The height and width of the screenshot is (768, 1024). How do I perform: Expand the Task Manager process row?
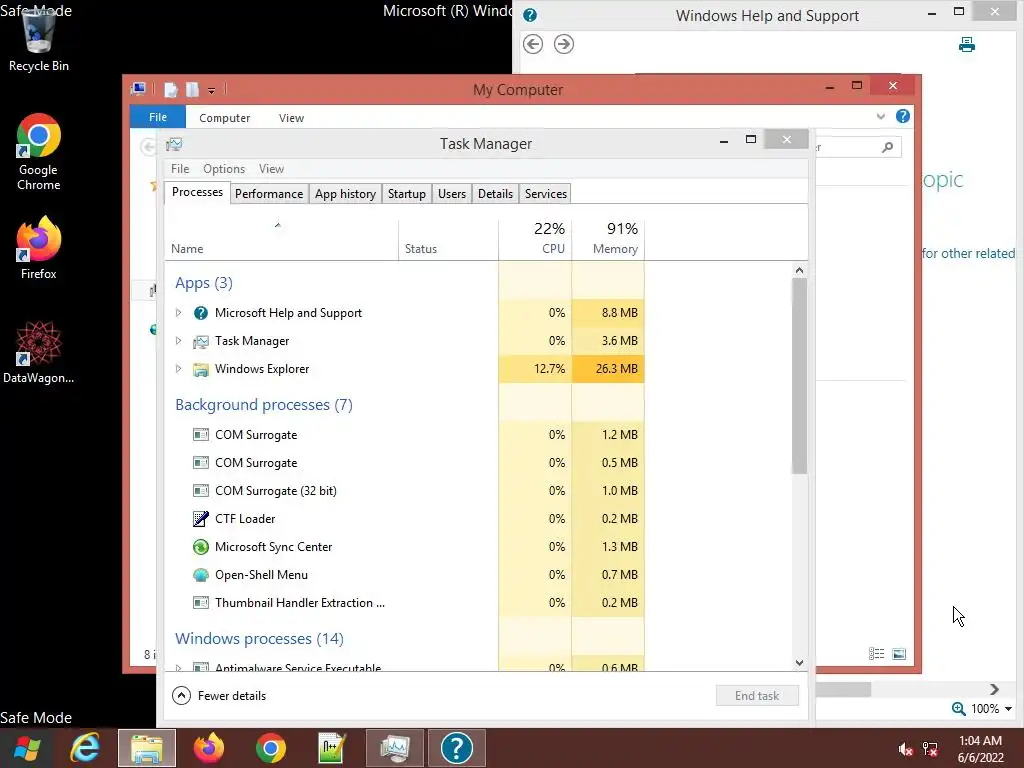[x=178, y=341]
